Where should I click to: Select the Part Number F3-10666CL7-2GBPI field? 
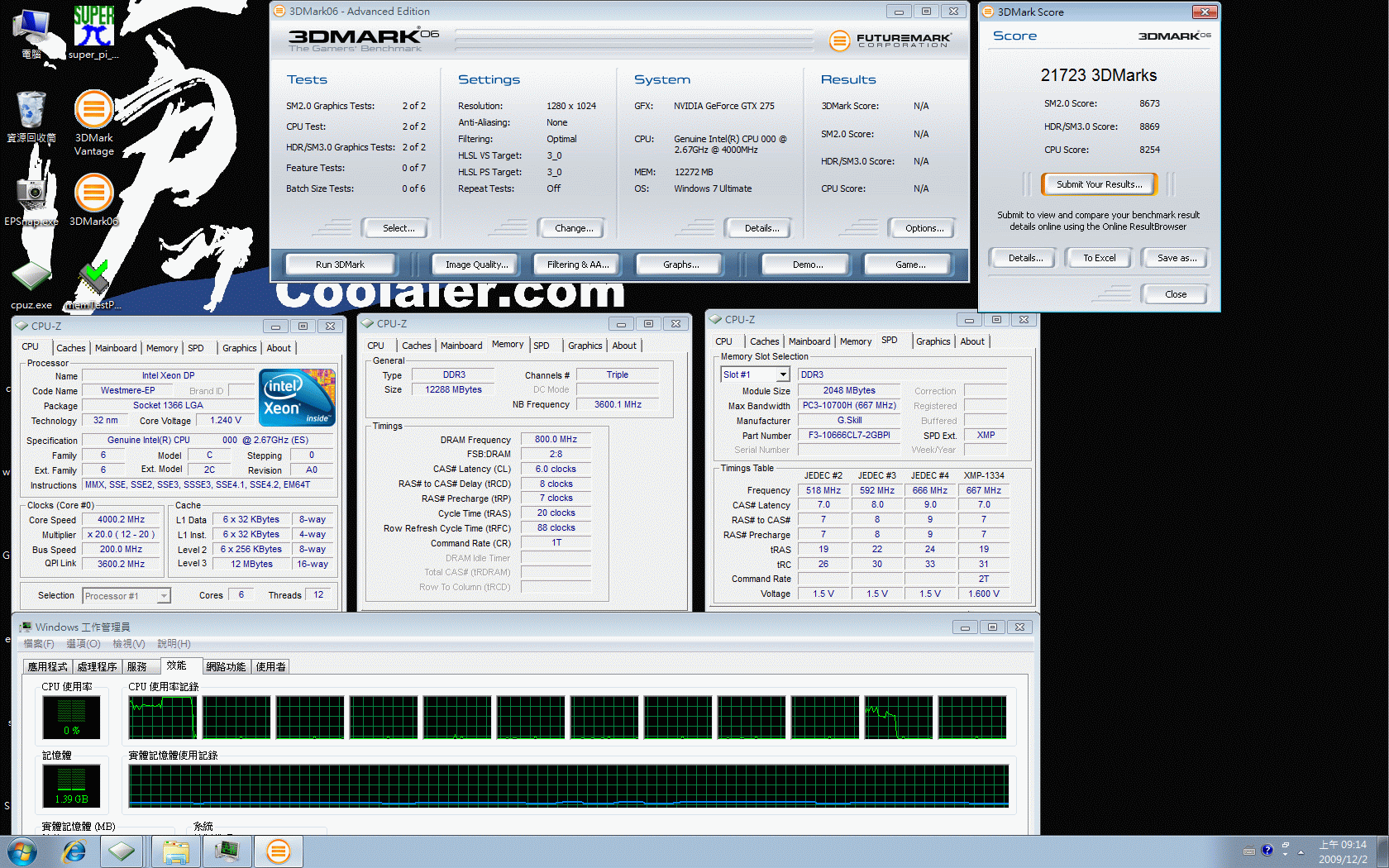[849, 435]
